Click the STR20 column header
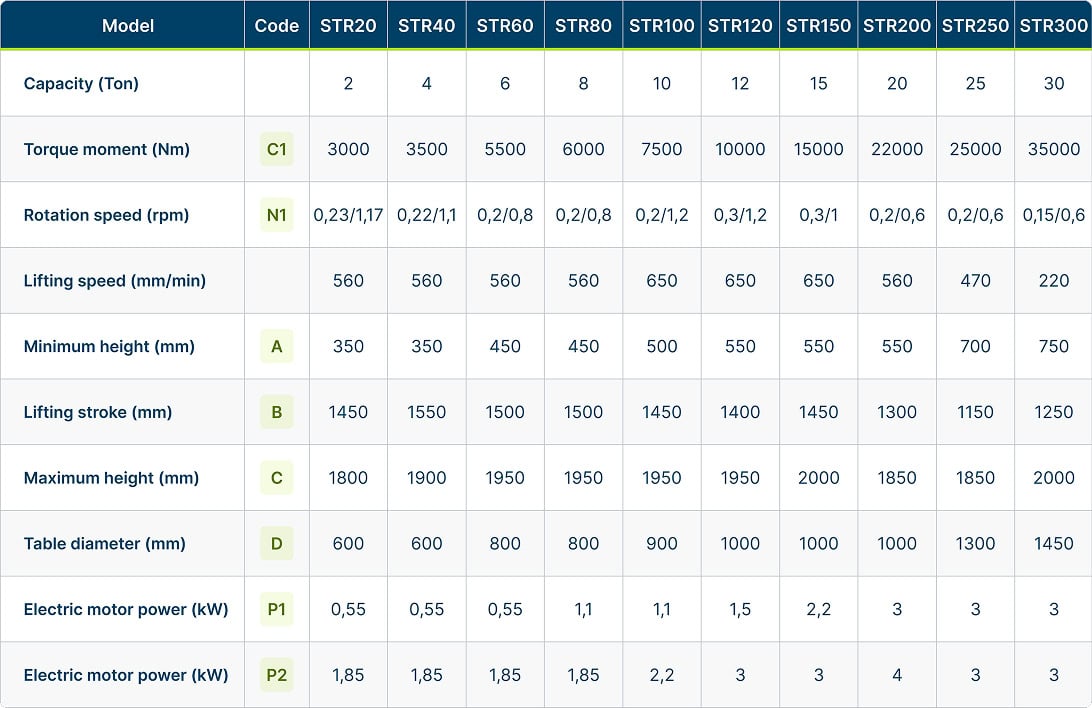This screenshot has height=708, width=1092. click(348, 25)
